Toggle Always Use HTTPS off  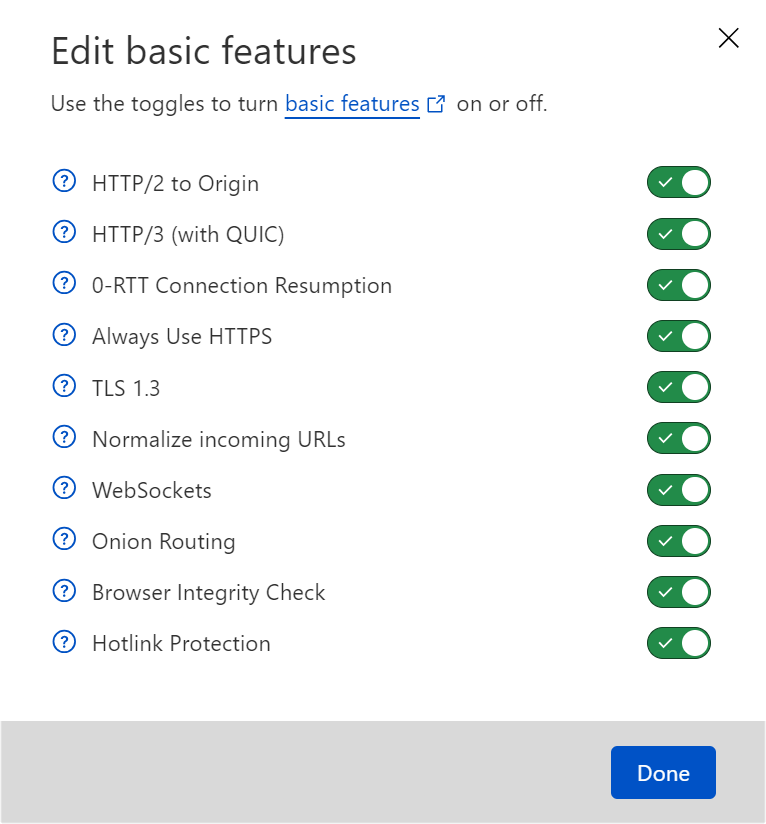pos(679,336)
